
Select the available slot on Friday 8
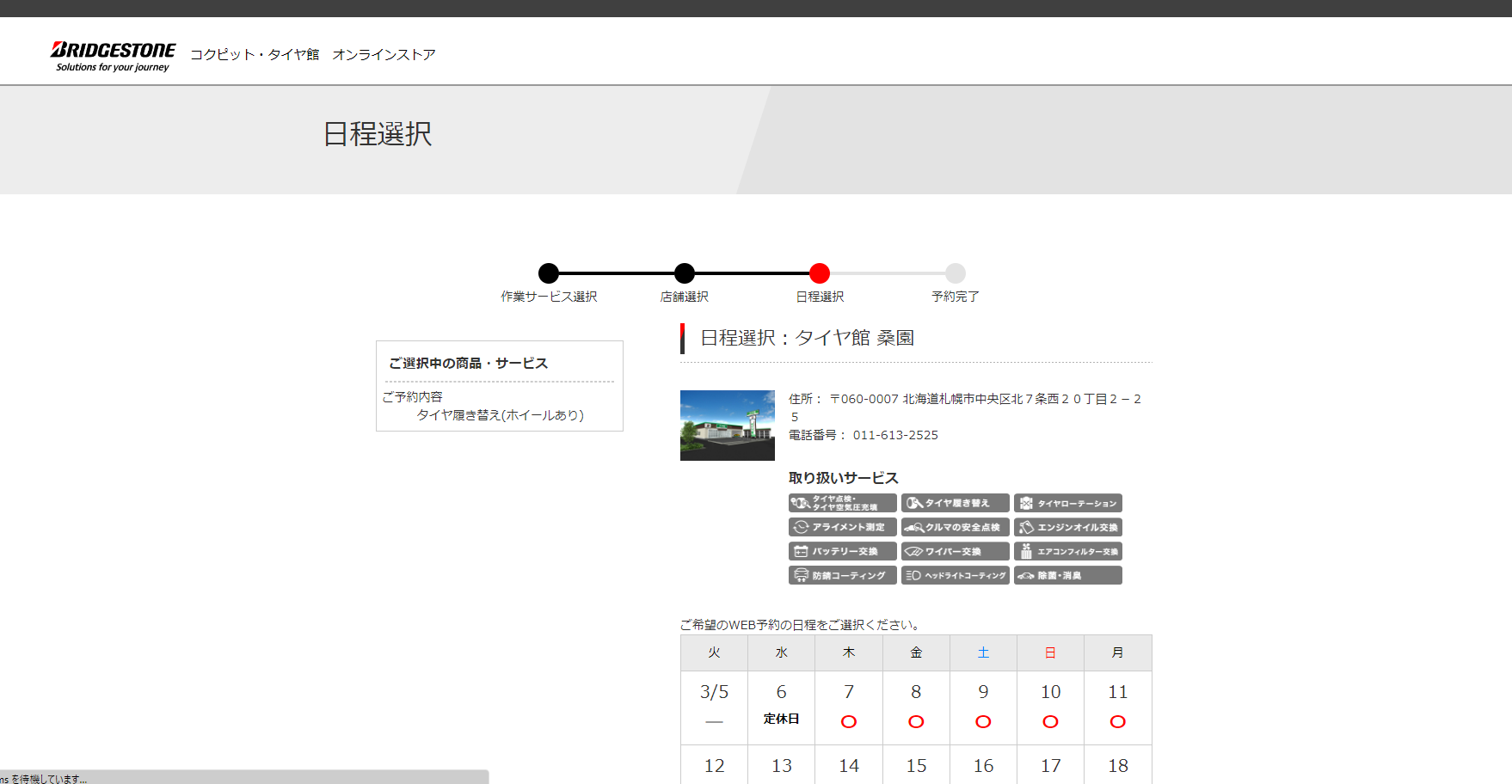click(916, 722)
